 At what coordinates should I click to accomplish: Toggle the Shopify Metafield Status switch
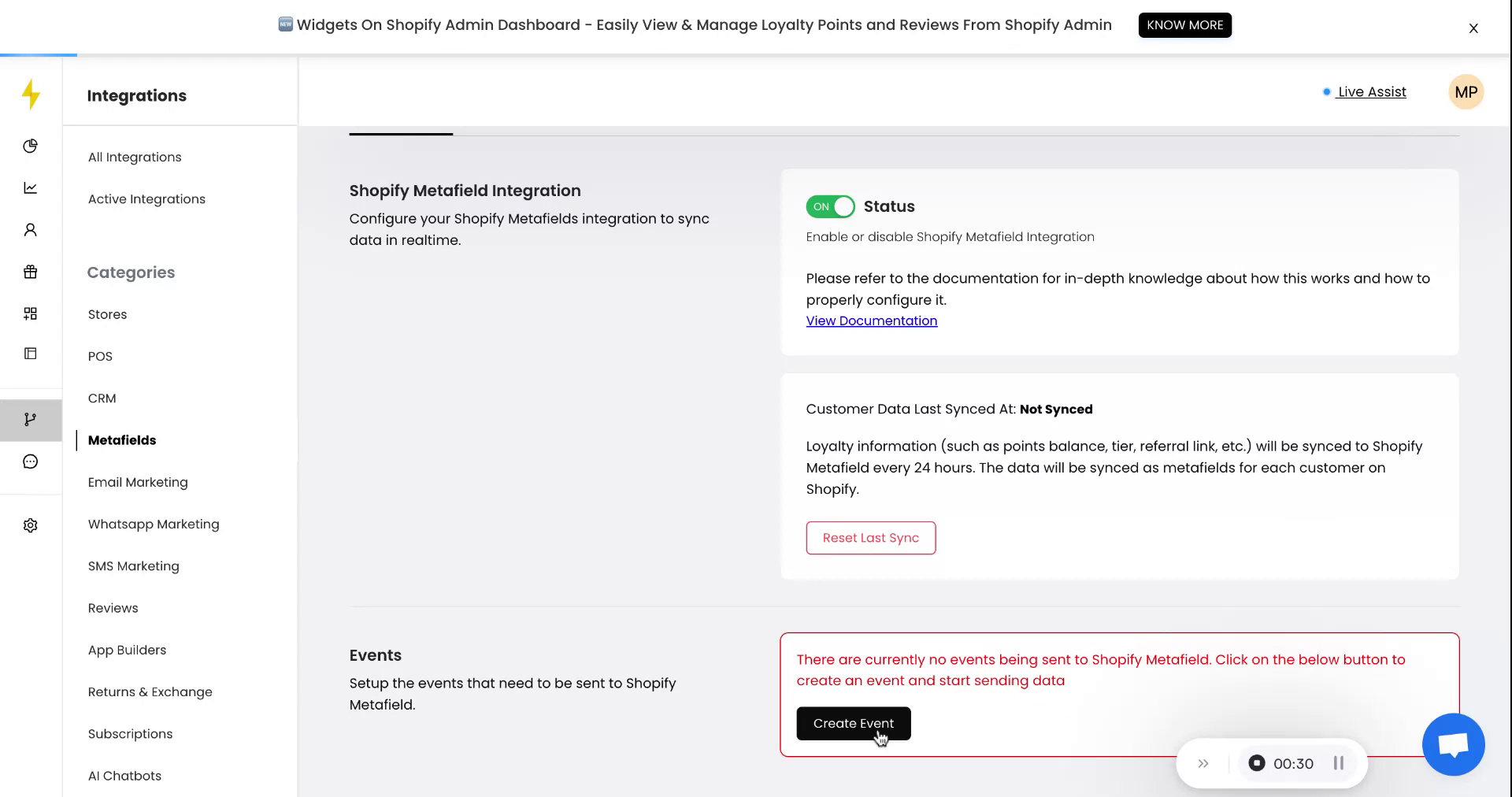tap(830, 206)
